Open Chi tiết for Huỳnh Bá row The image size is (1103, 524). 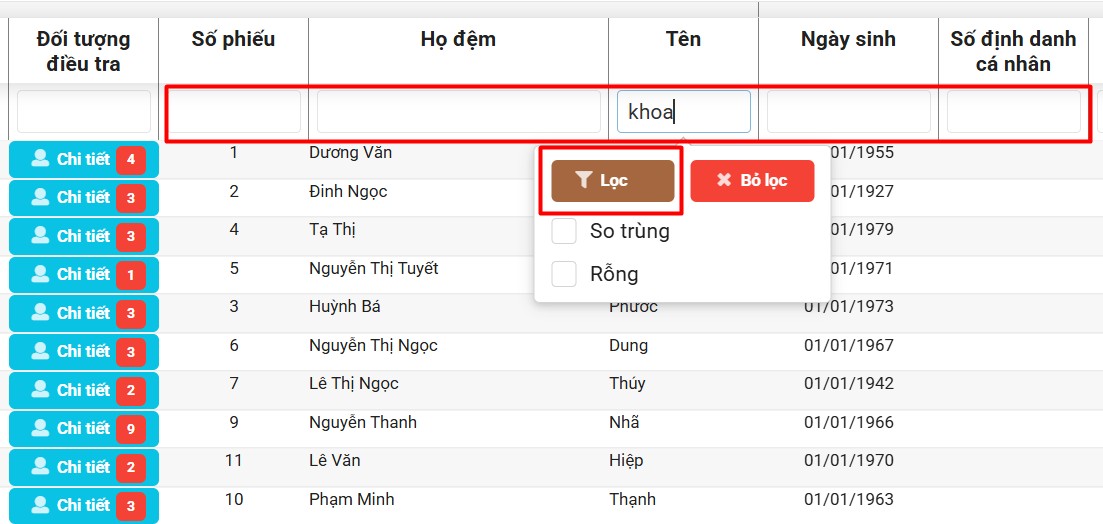pyautogui.click(x=83, y=313)
